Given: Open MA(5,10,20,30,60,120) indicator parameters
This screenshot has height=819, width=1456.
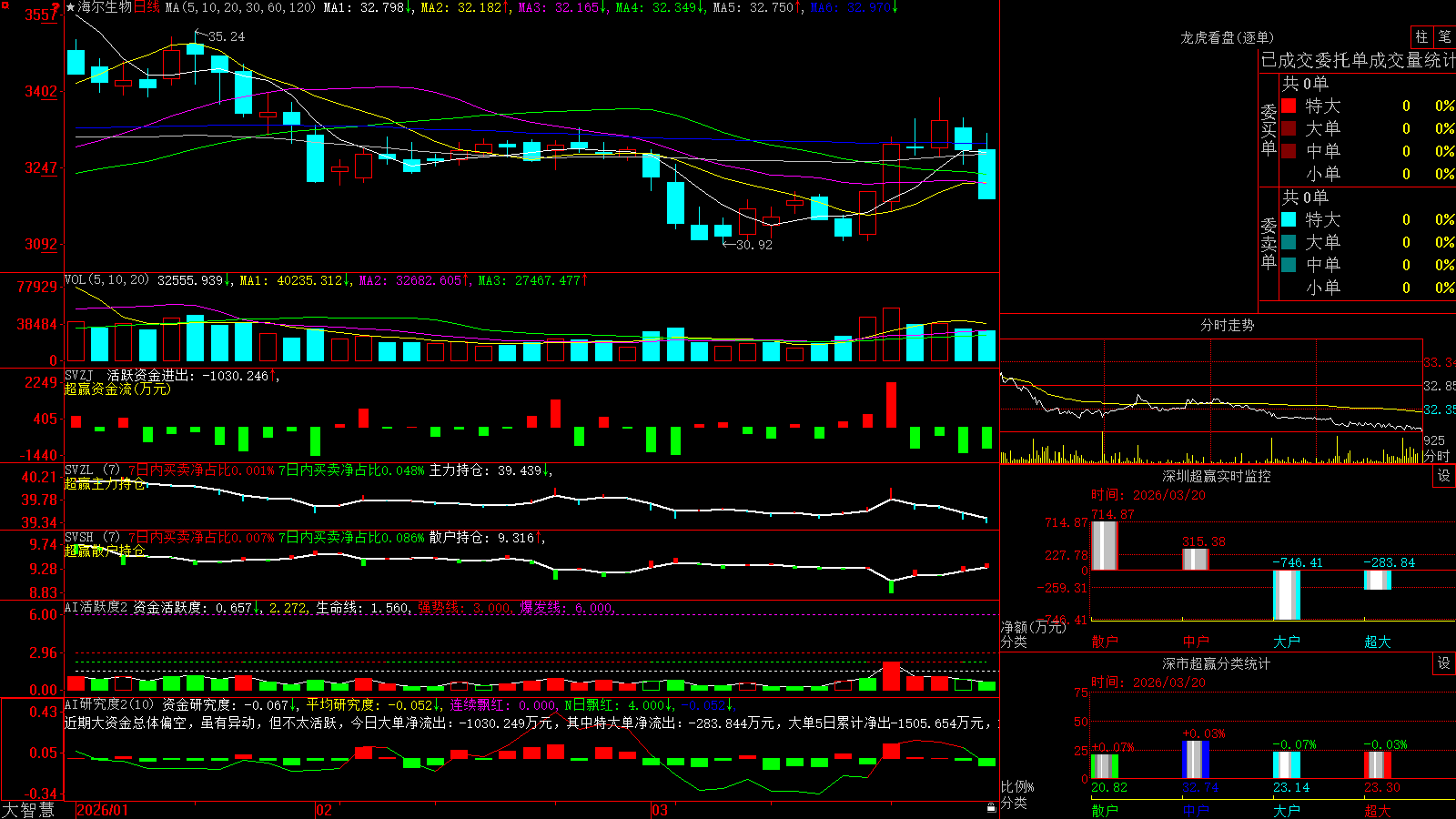Looking at the screenshot, I should coord(240,7).
